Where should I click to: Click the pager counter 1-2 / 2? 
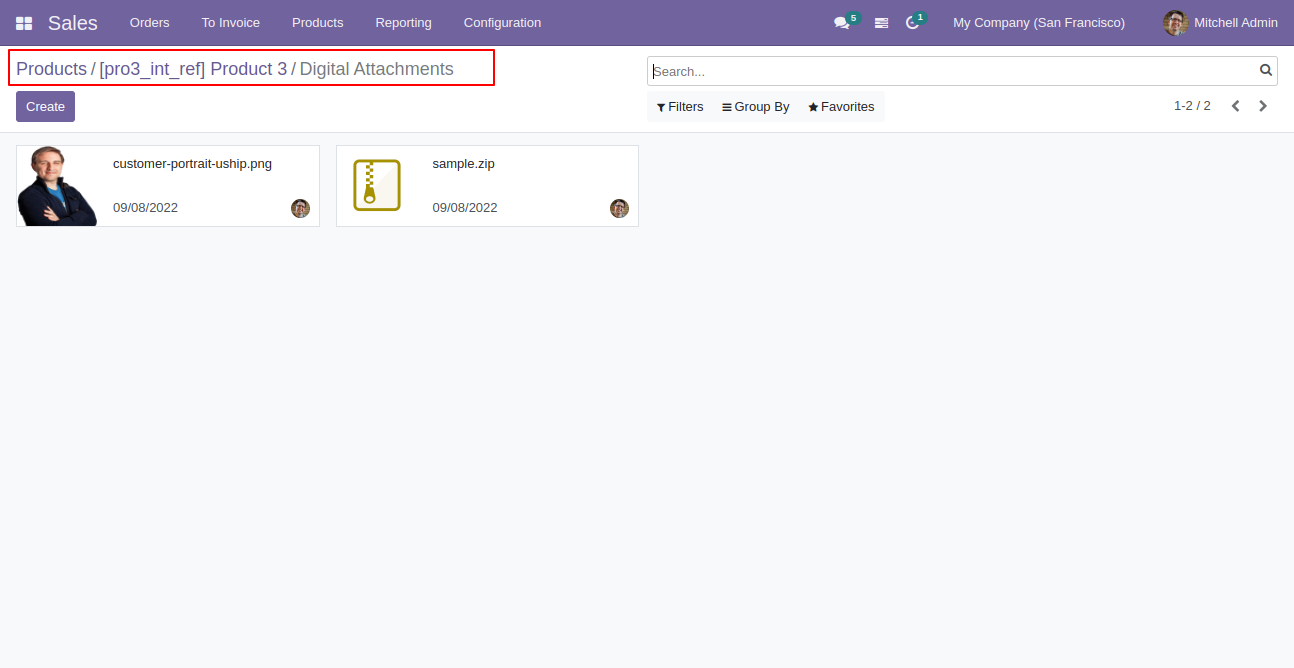pos(1192,106)
